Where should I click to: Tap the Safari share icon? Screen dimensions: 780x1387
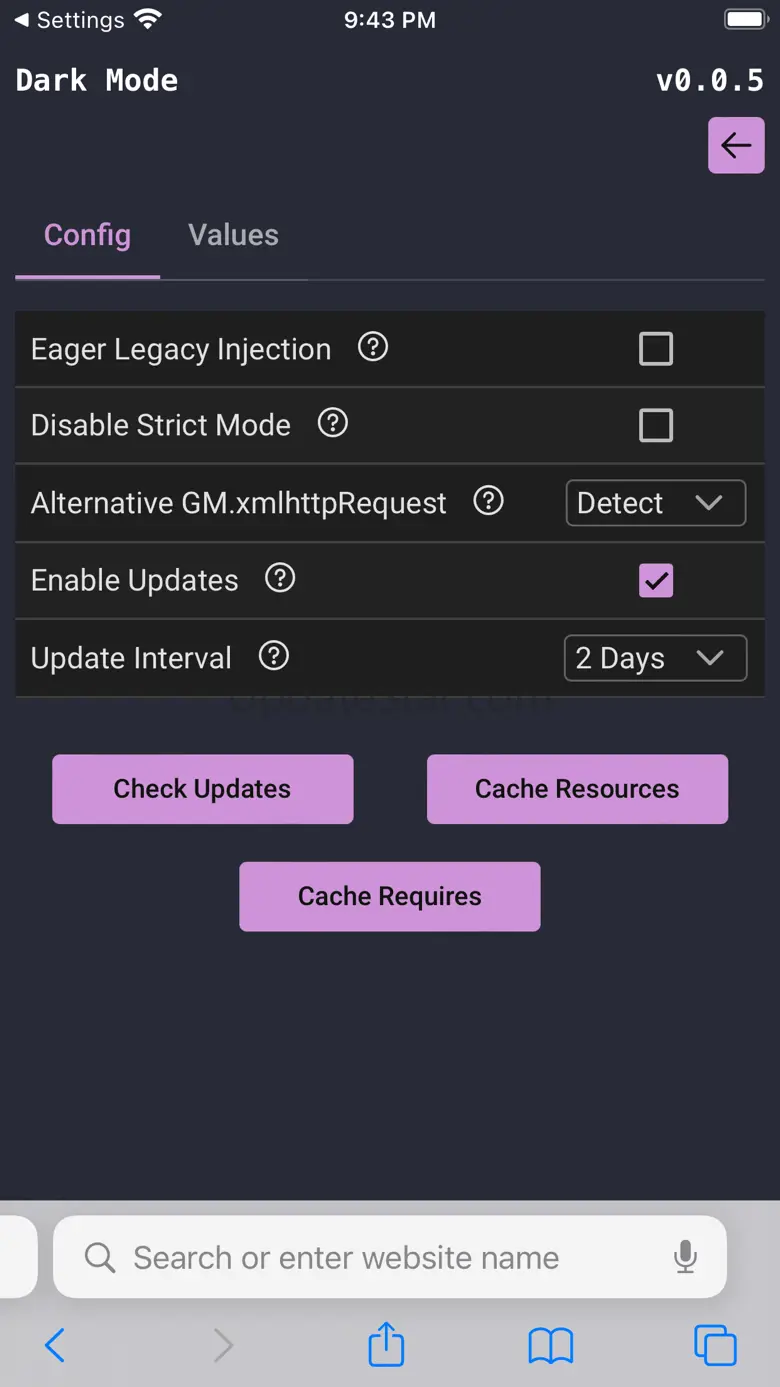coord(386,1345)
